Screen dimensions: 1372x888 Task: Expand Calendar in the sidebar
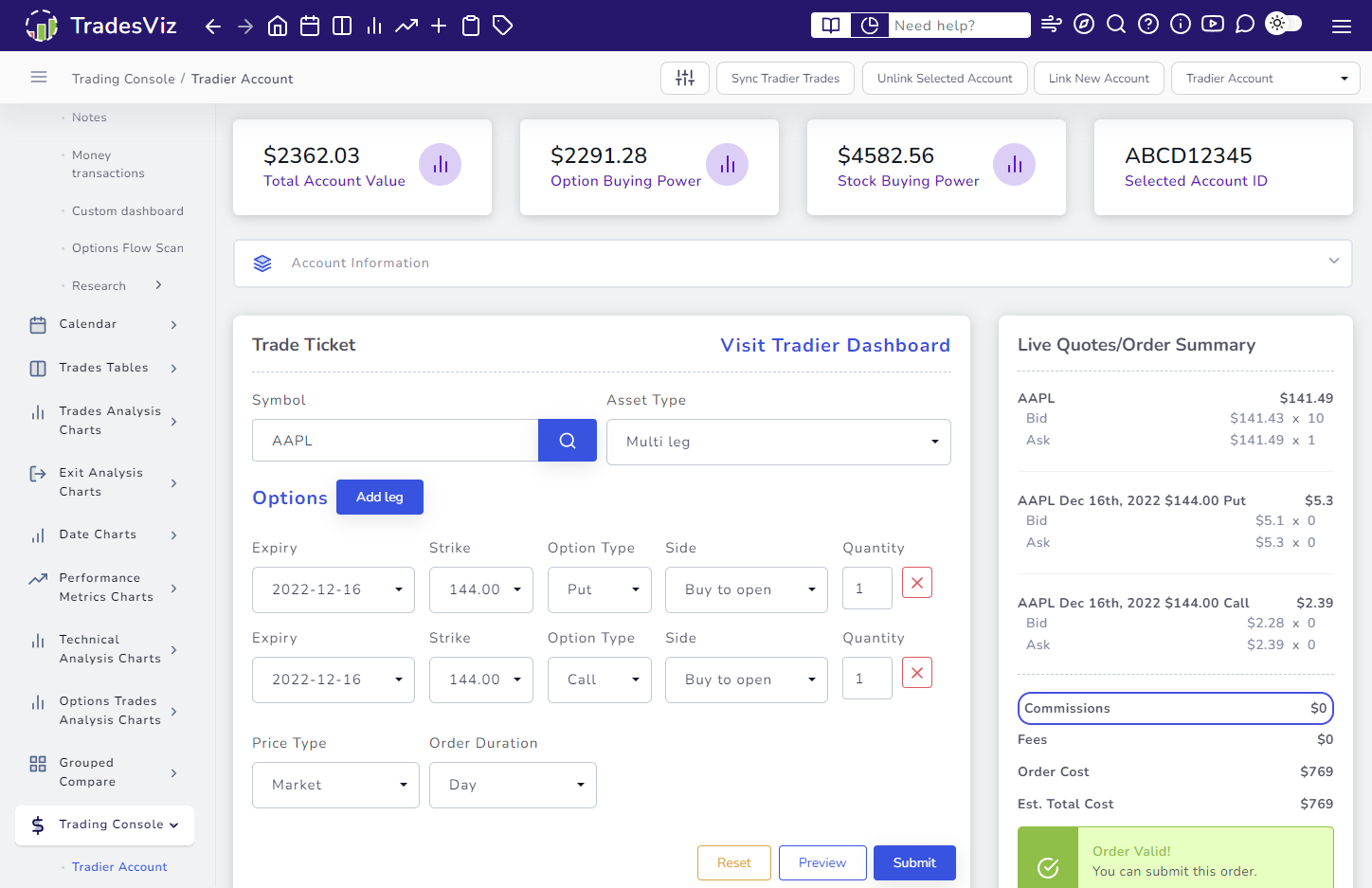coord(104,324)
